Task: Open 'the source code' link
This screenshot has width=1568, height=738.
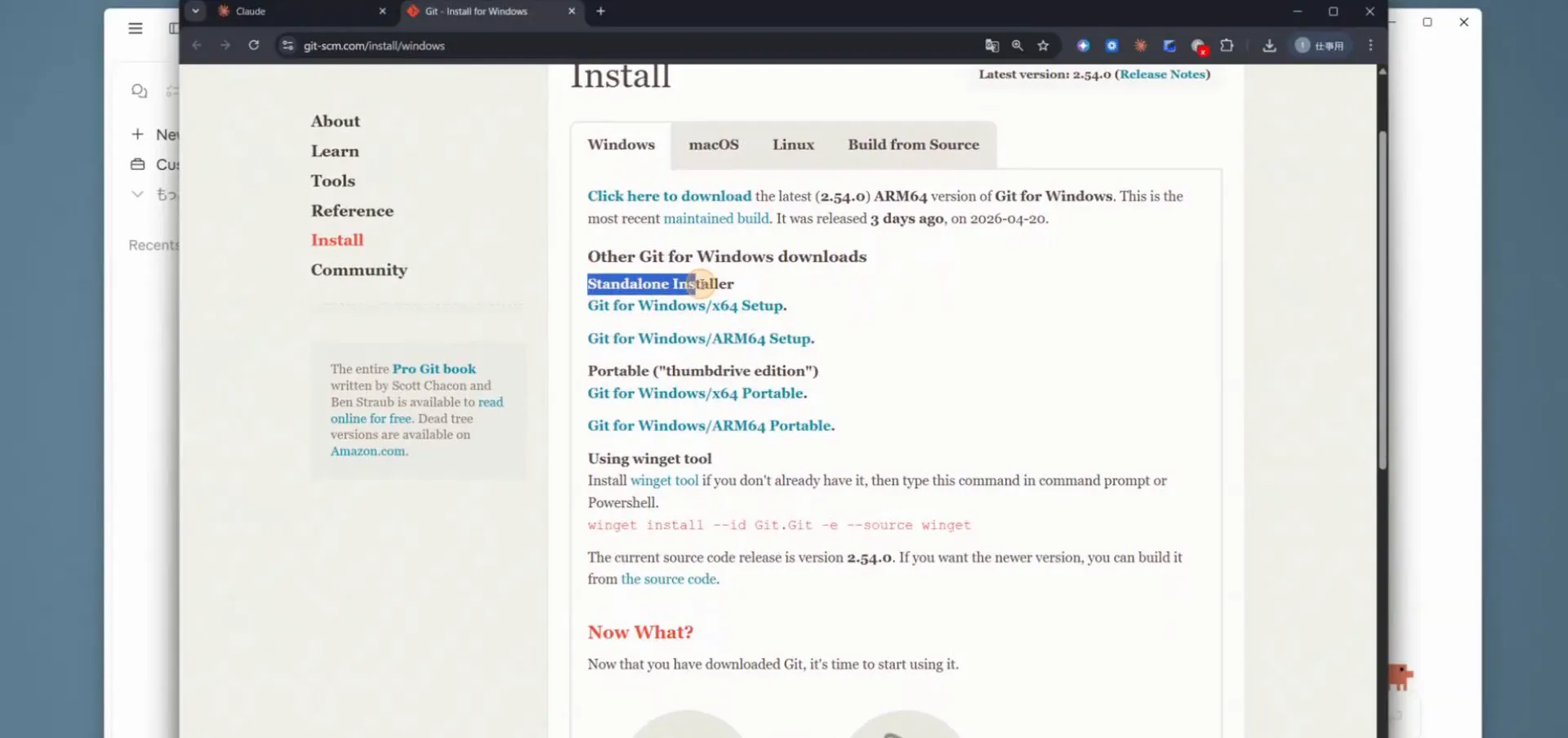Action: click(669, 579)
